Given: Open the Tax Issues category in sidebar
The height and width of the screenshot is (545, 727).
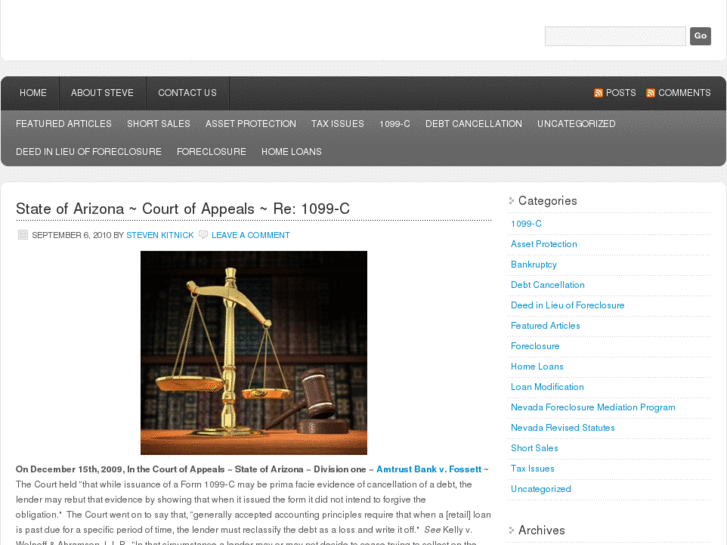Looking at the screenshot, I should point(532,468).
